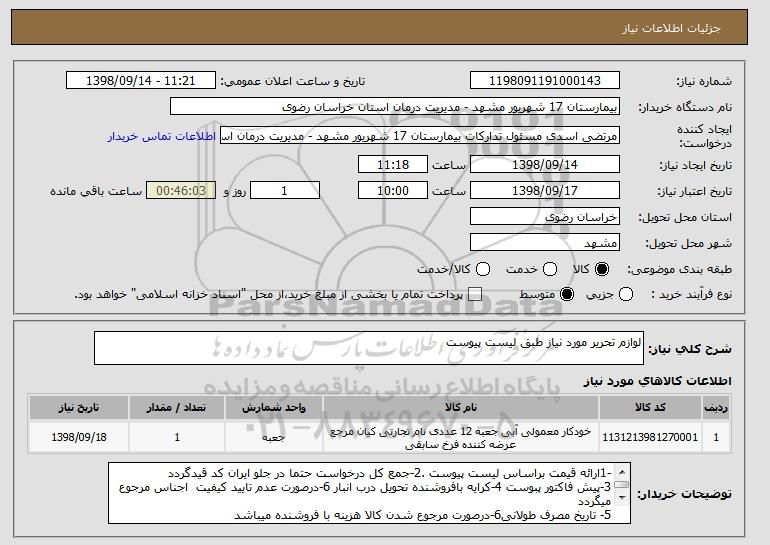This screenshot has height=545, width=770.
Task: Click the announcement date field 1398/09/14 - 11:21
Action: 141,81
